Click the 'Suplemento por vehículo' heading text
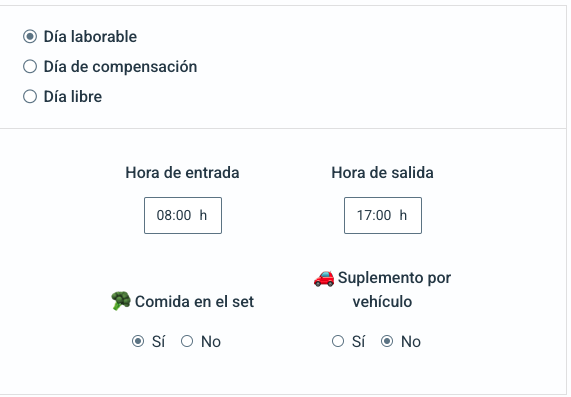 coord(394,290)
